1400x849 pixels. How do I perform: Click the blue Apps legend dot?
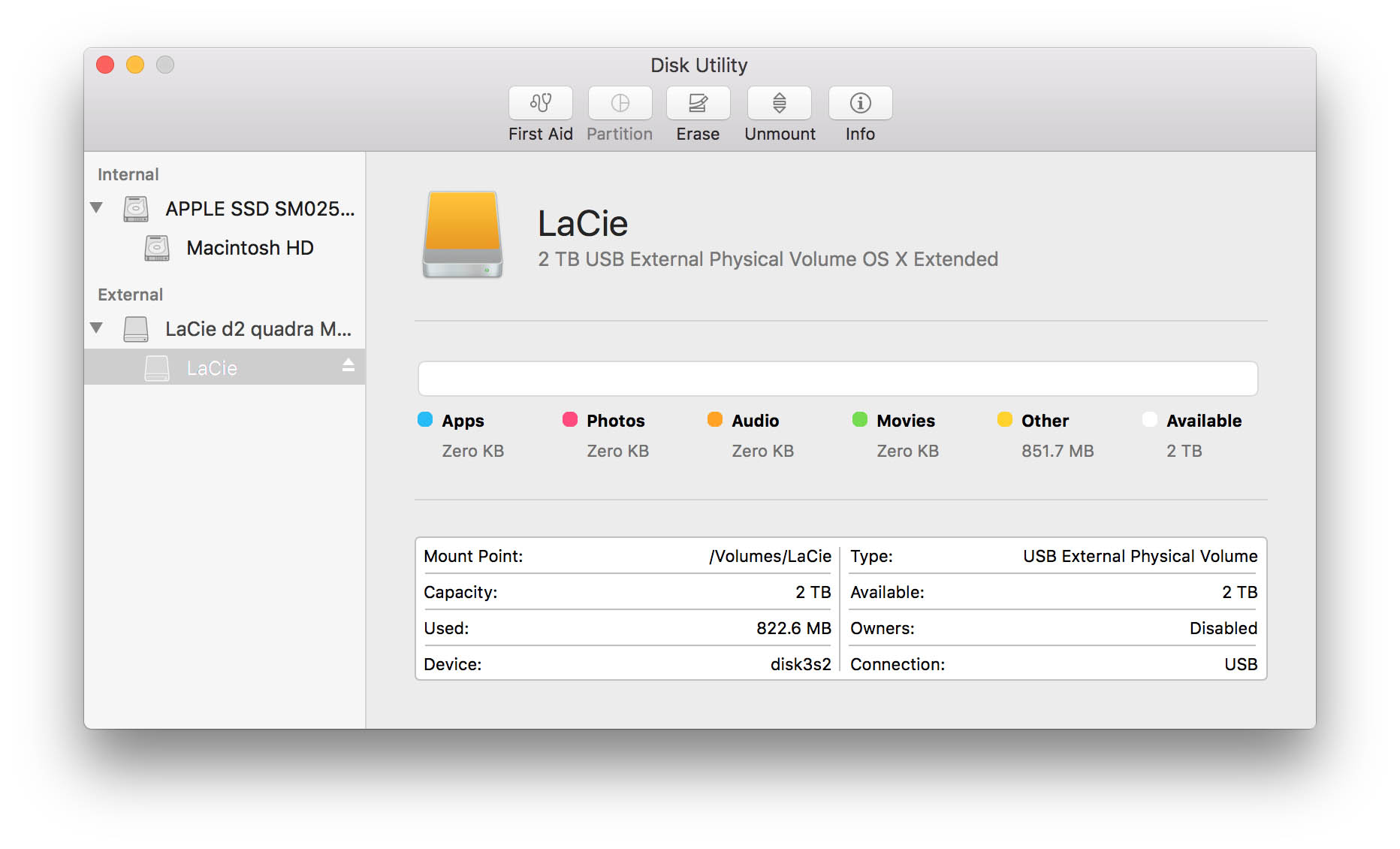425,419
